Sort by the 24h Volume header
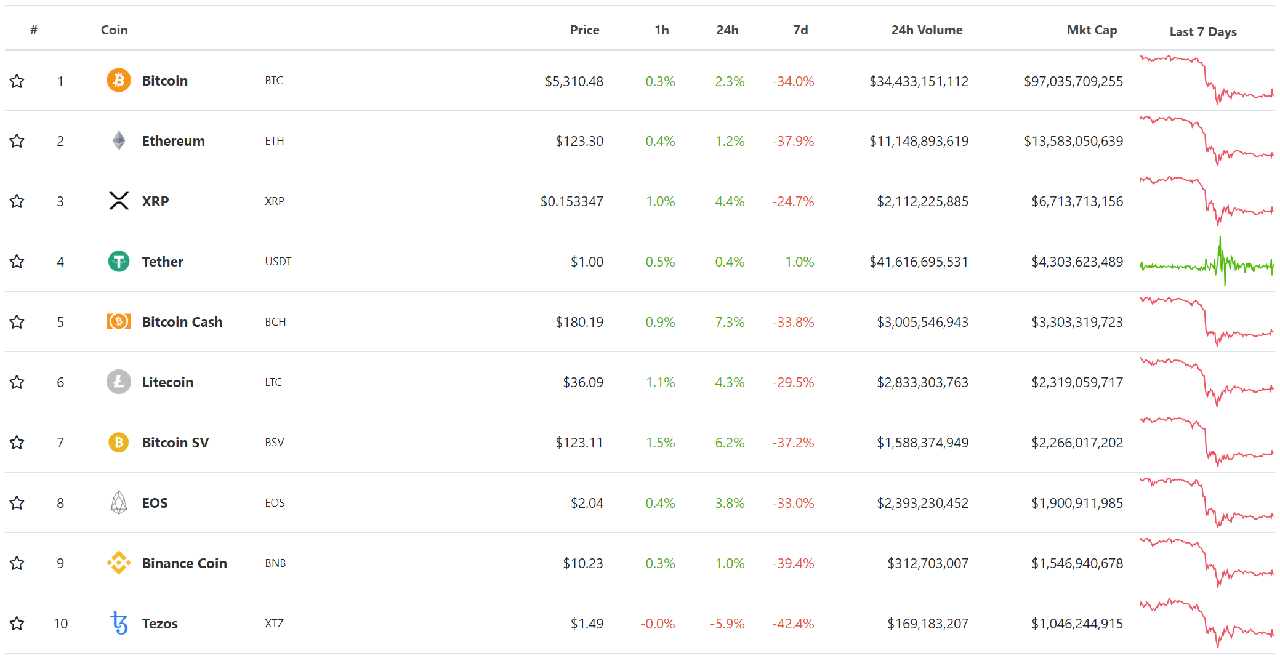Image resolution: width=1280 pixels, height=658 pixels. point(927,30)
